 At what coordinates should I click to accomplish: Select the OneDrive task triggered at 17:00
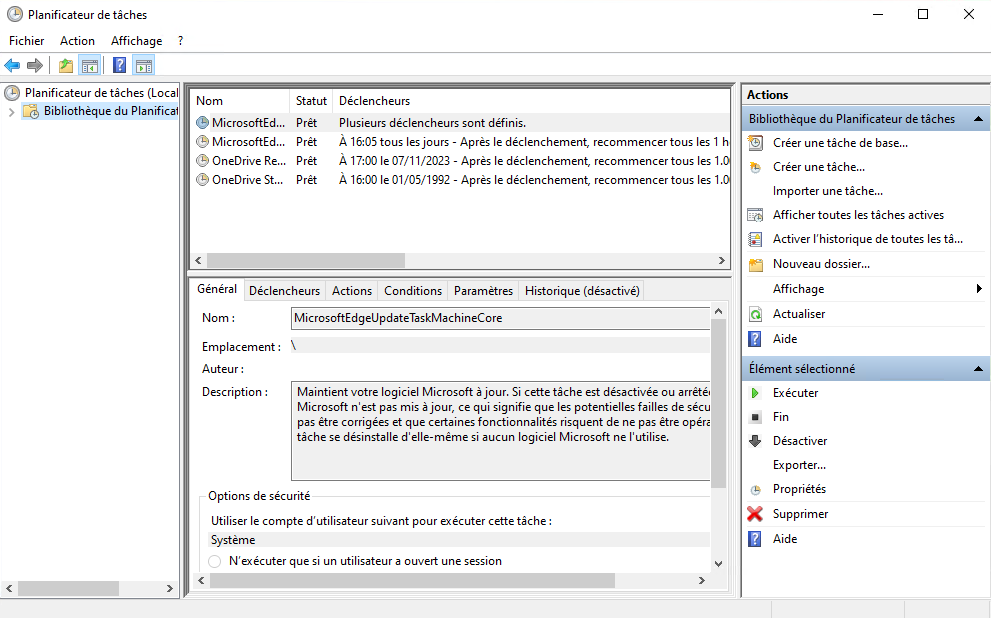click(x=250, y=161)
